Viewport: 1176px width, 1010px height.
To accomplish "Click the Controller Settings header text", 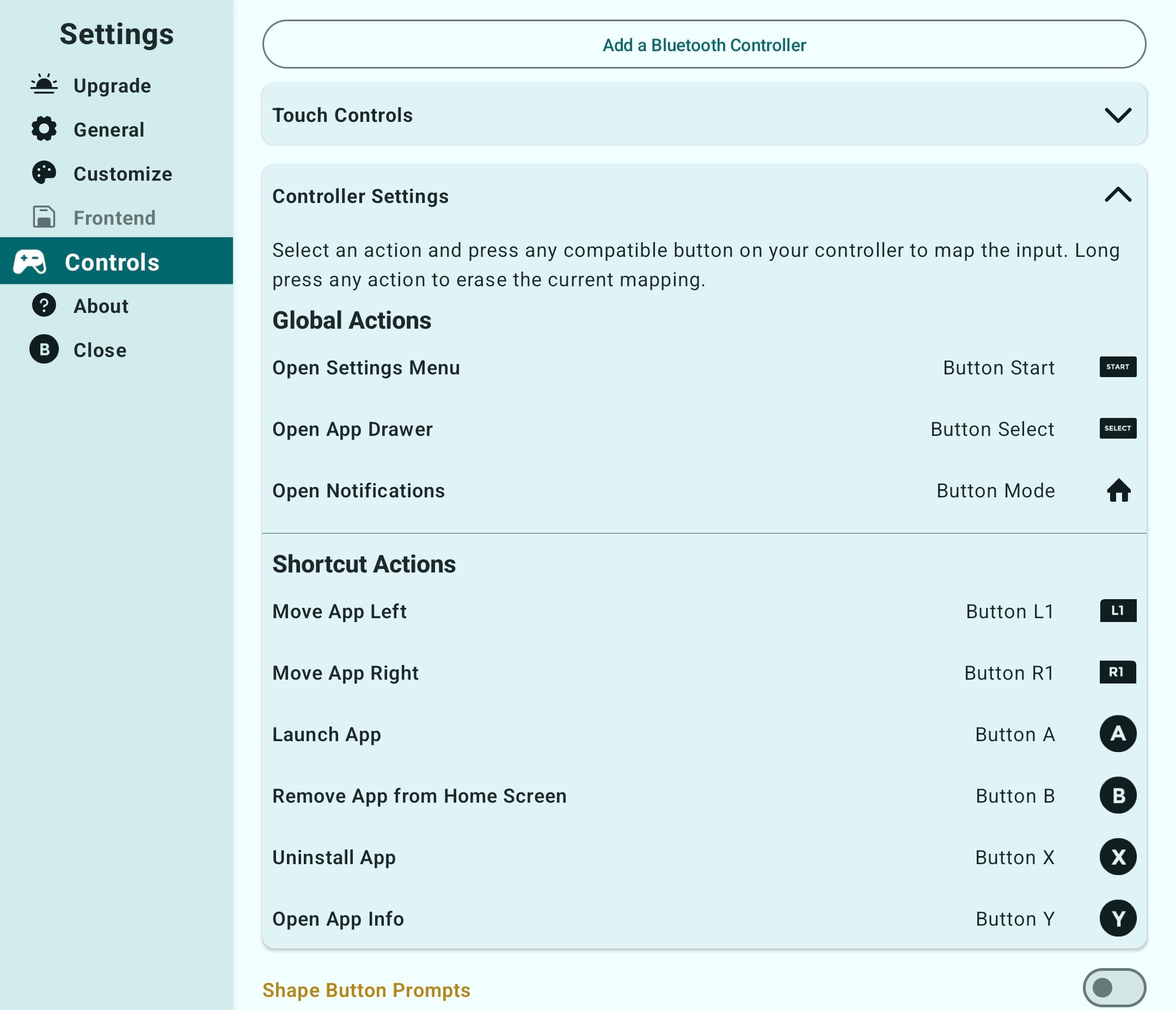I will coord(360,196).
